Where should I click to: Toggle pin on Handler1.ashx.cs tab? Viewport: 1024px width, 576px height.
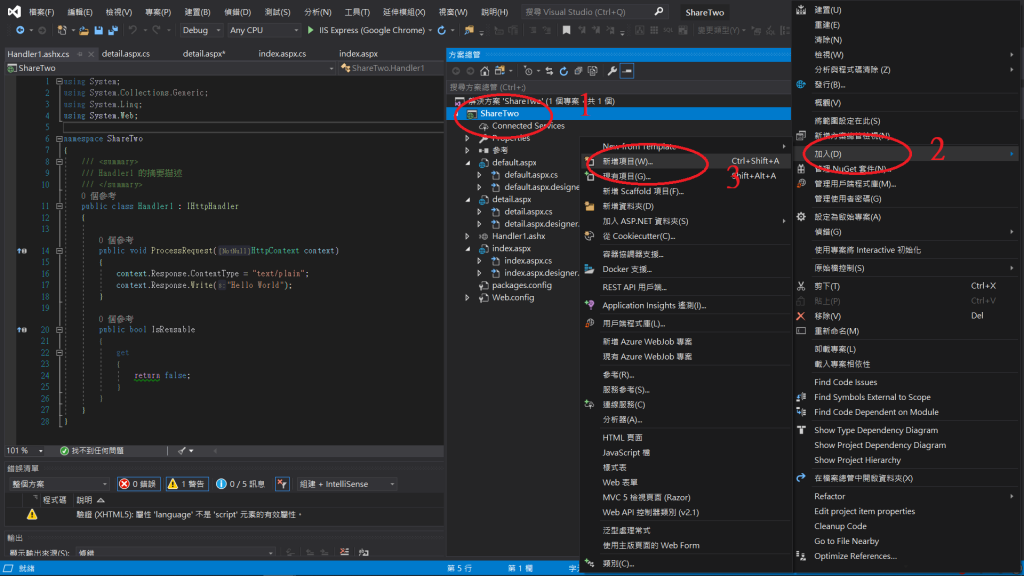click(80, 54)
